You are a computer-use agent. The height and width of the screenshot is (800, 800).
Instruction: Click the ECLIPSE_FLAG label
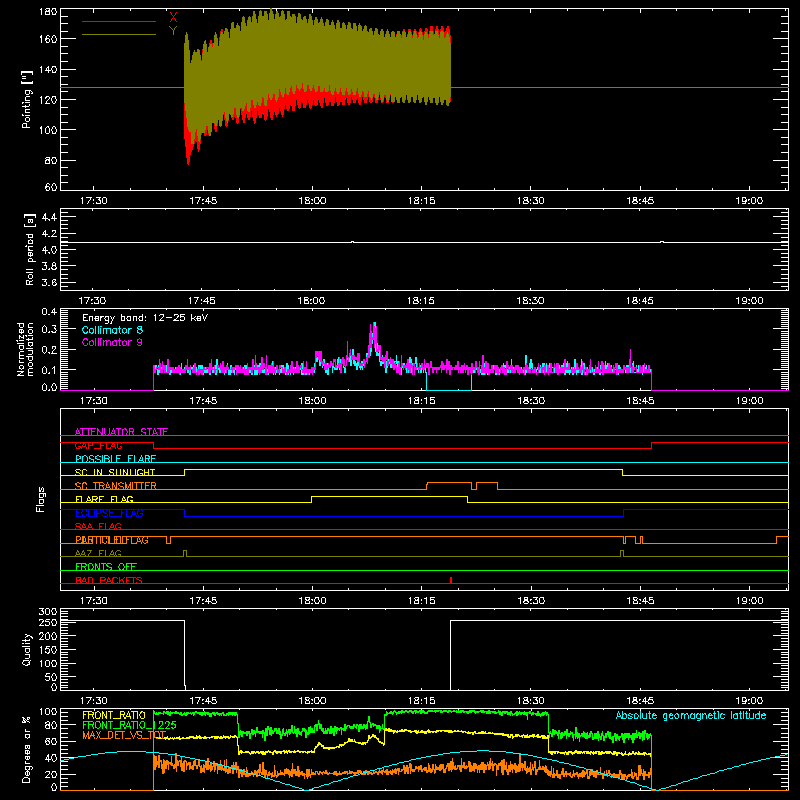pos(109,513)
